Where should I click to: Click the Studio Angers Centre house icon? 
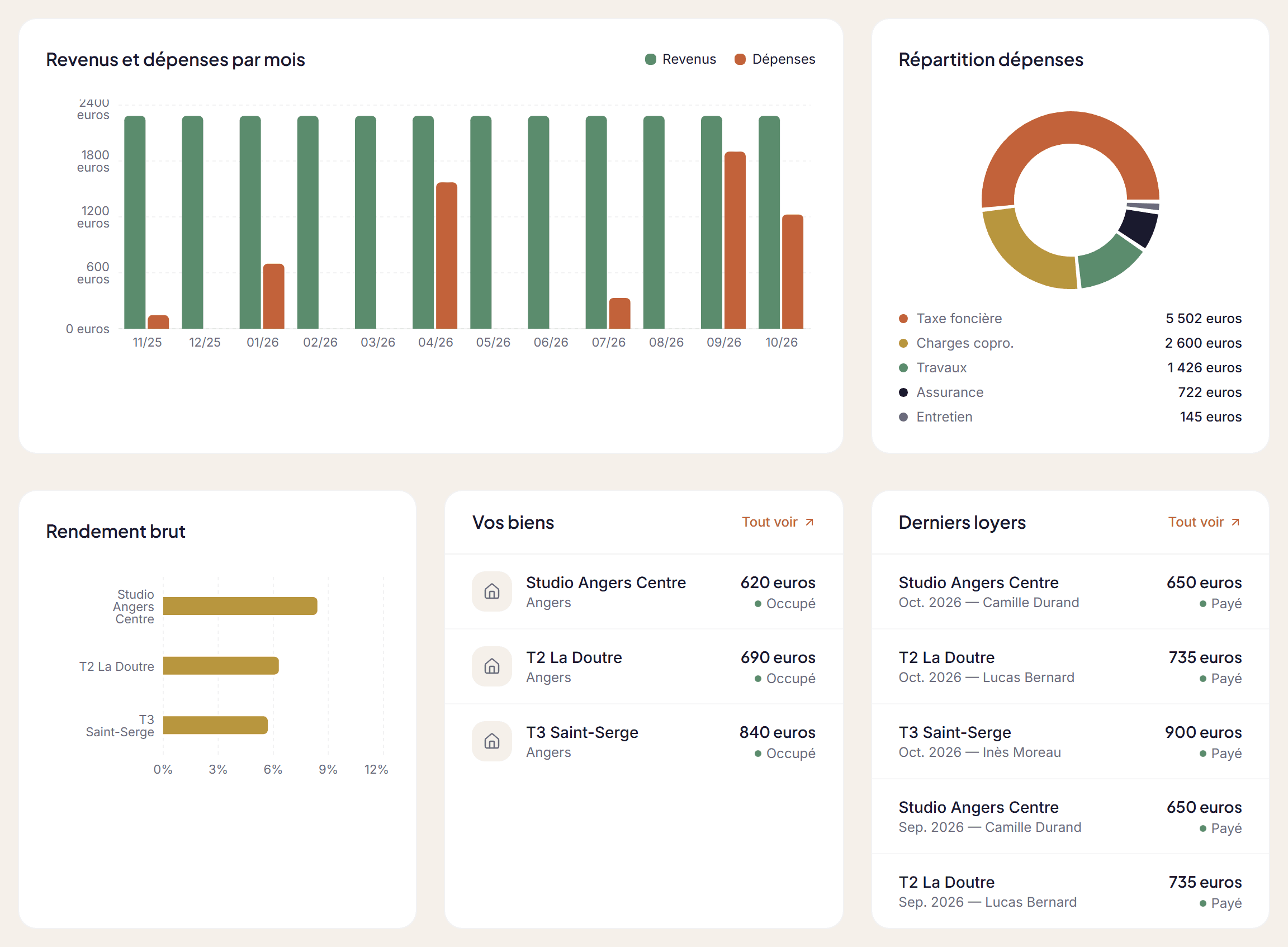point(492,591)
